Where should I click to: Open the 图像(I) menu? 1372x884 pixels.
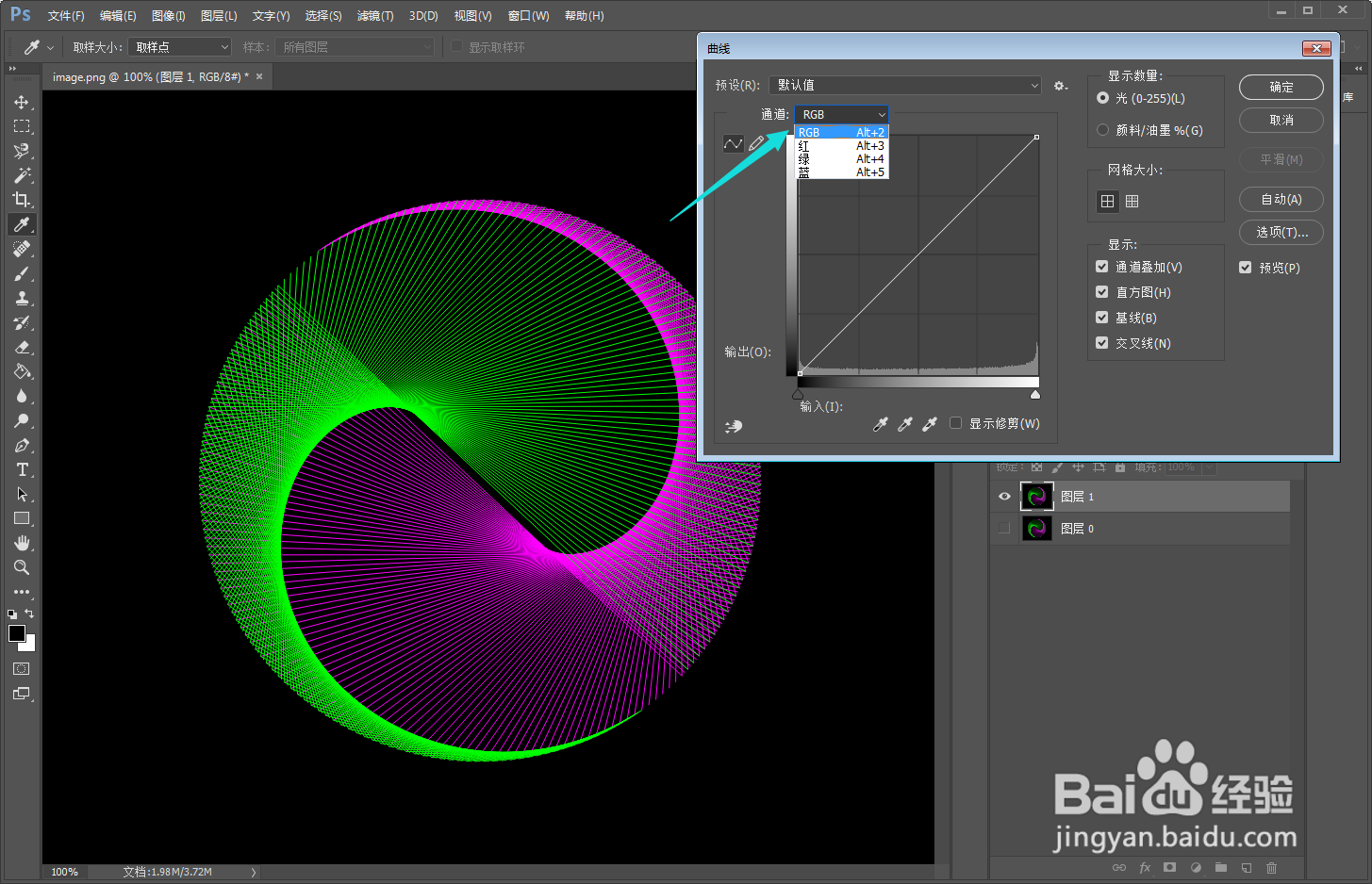pyautogui.click(x=169, y=16)
